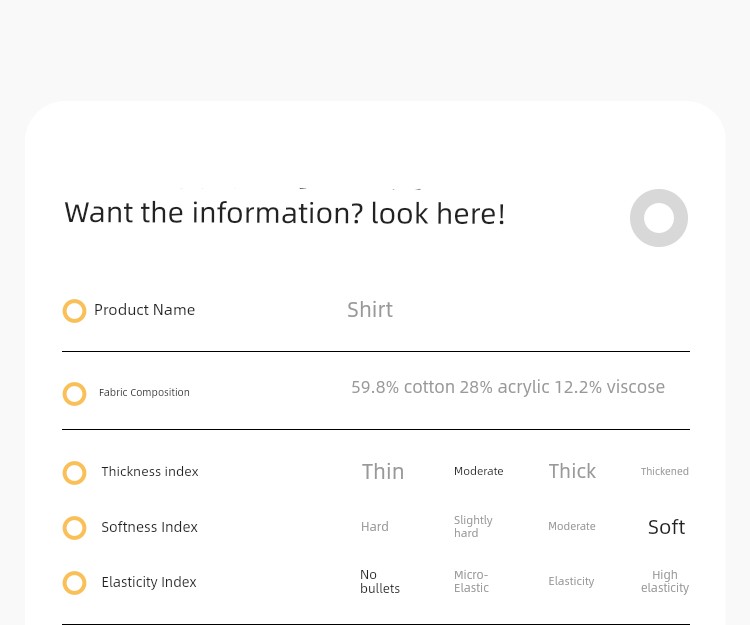Click the Shirt product name value

click(x=370, y=309)
